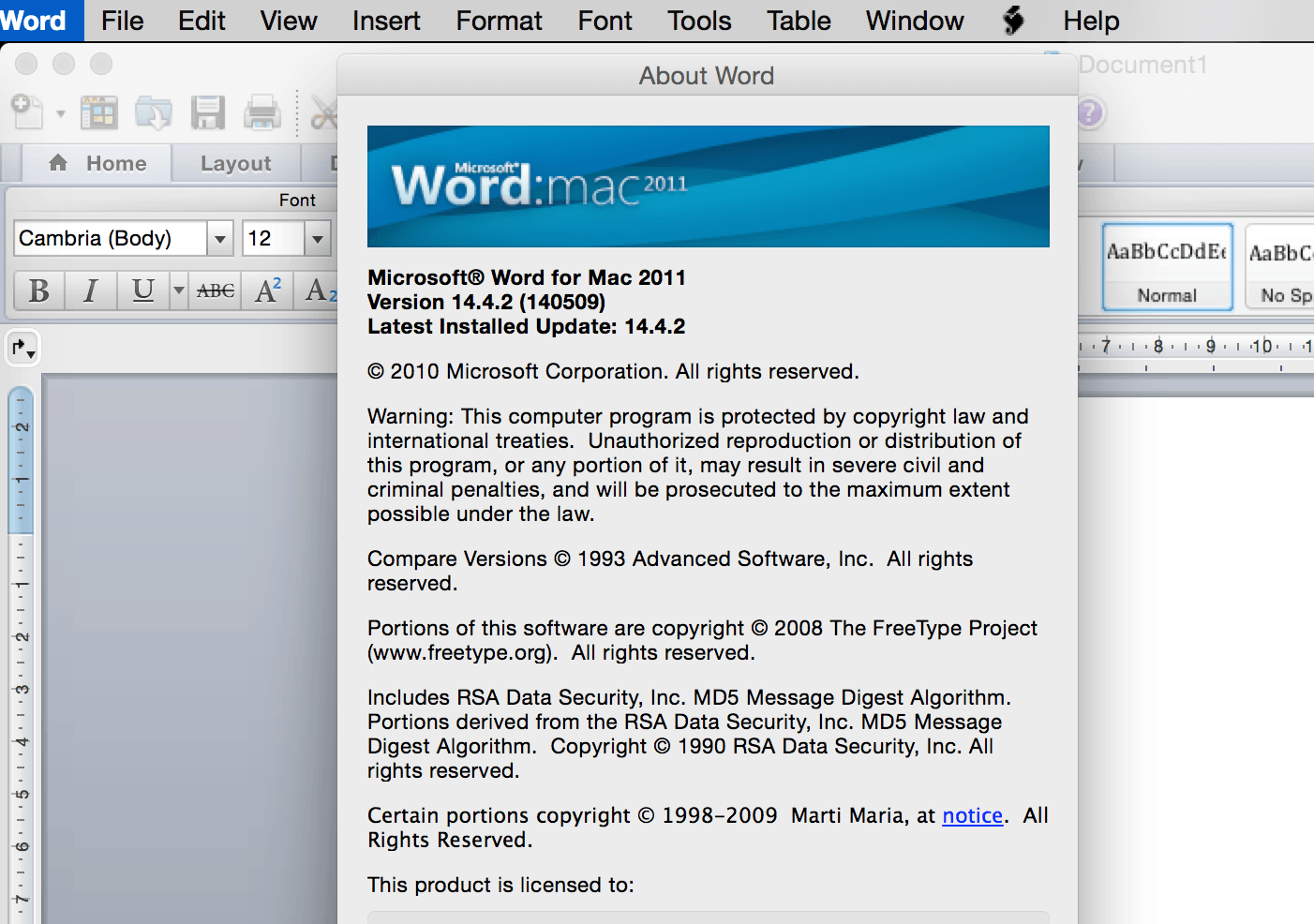Toggle Italic formatting
Screen dimensions: 1314x924
(91, 291)
